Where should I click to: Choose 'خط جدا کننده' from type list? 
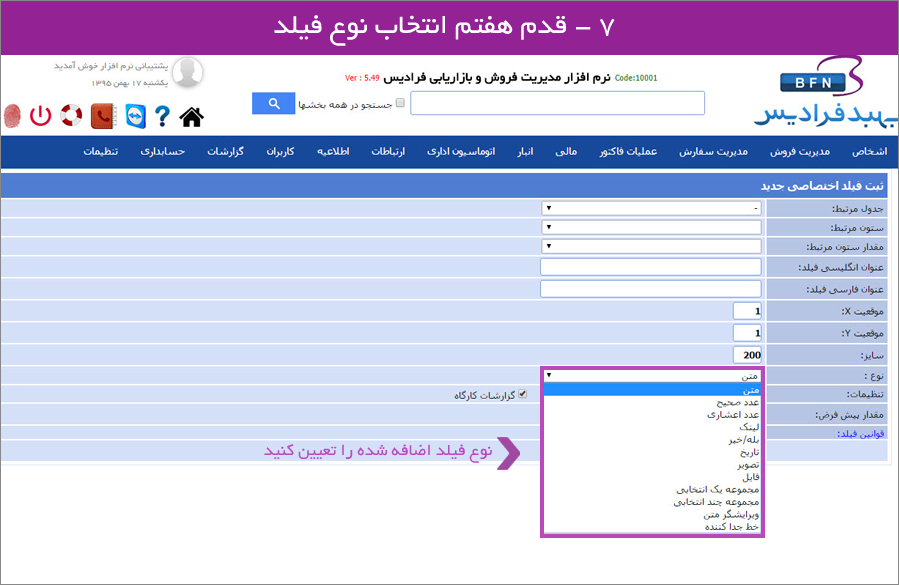point(652,527)
